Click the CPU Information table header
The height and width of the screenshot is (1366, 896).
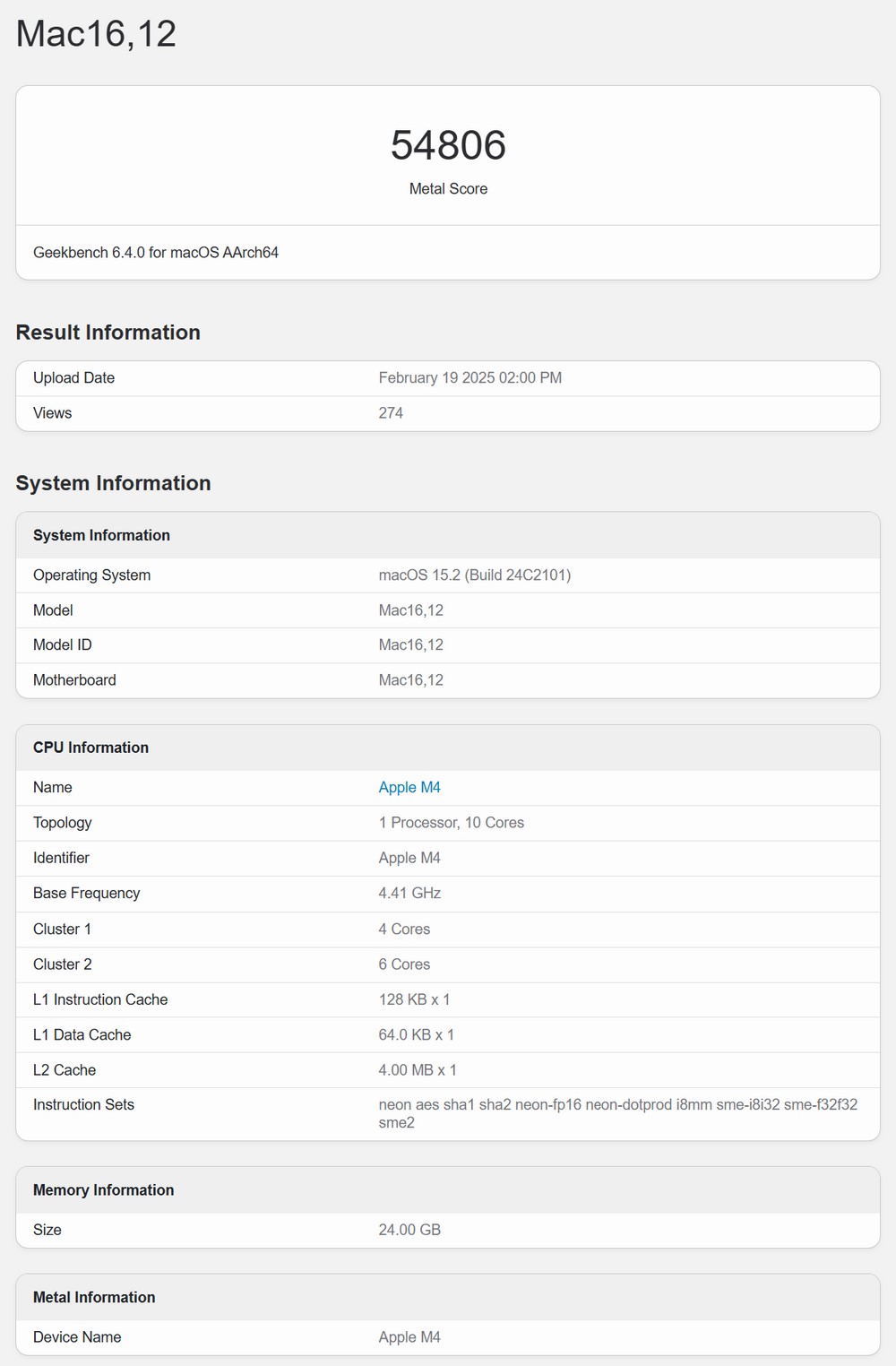coord(90,748)
